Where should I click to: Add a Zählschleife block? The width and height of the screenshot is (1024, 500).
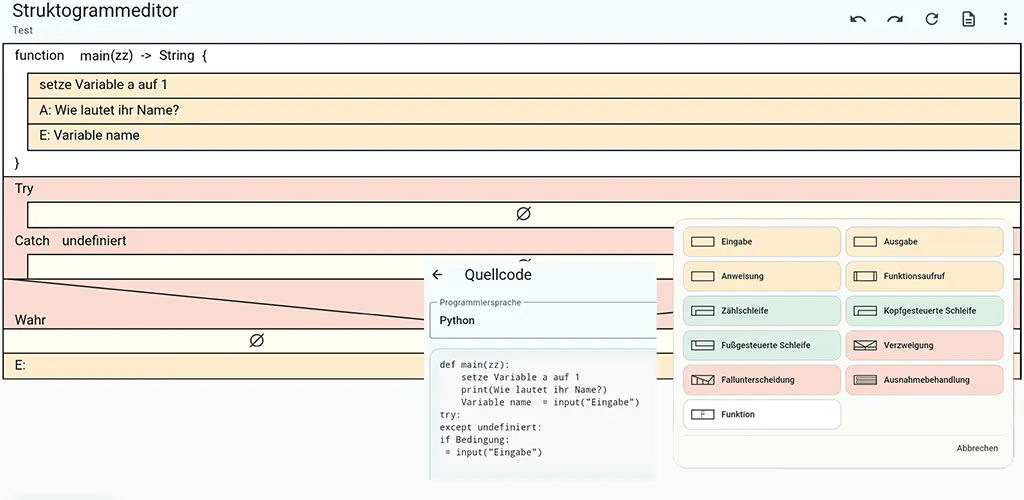(761, 311)
